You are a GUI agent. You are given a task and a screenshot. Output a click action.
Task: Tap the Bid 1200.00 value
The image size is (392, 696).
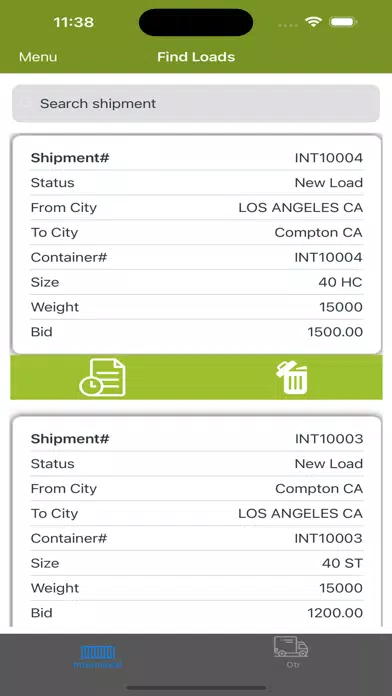[x=335, y=613]
